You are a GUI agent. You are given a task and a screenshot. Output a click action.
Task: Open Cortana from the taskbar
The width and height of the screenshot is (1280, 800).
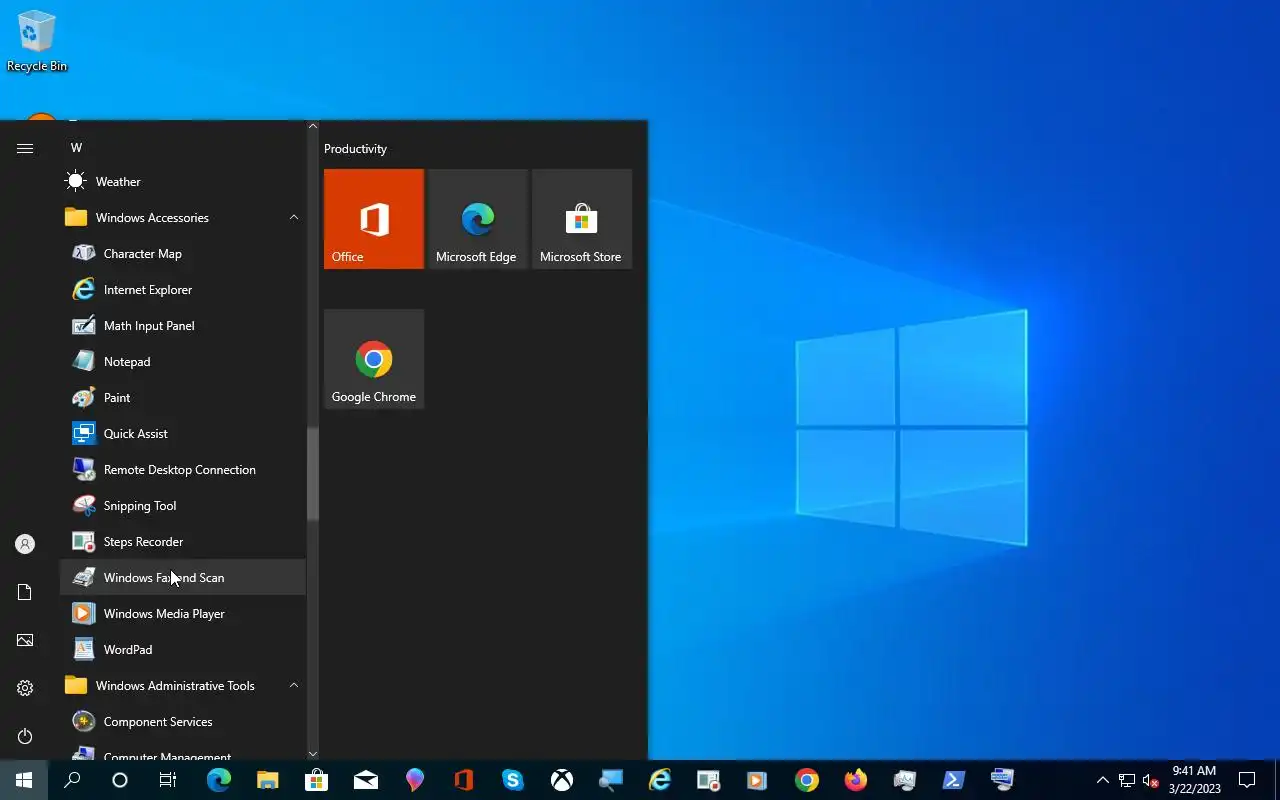(x=120, y=780)
